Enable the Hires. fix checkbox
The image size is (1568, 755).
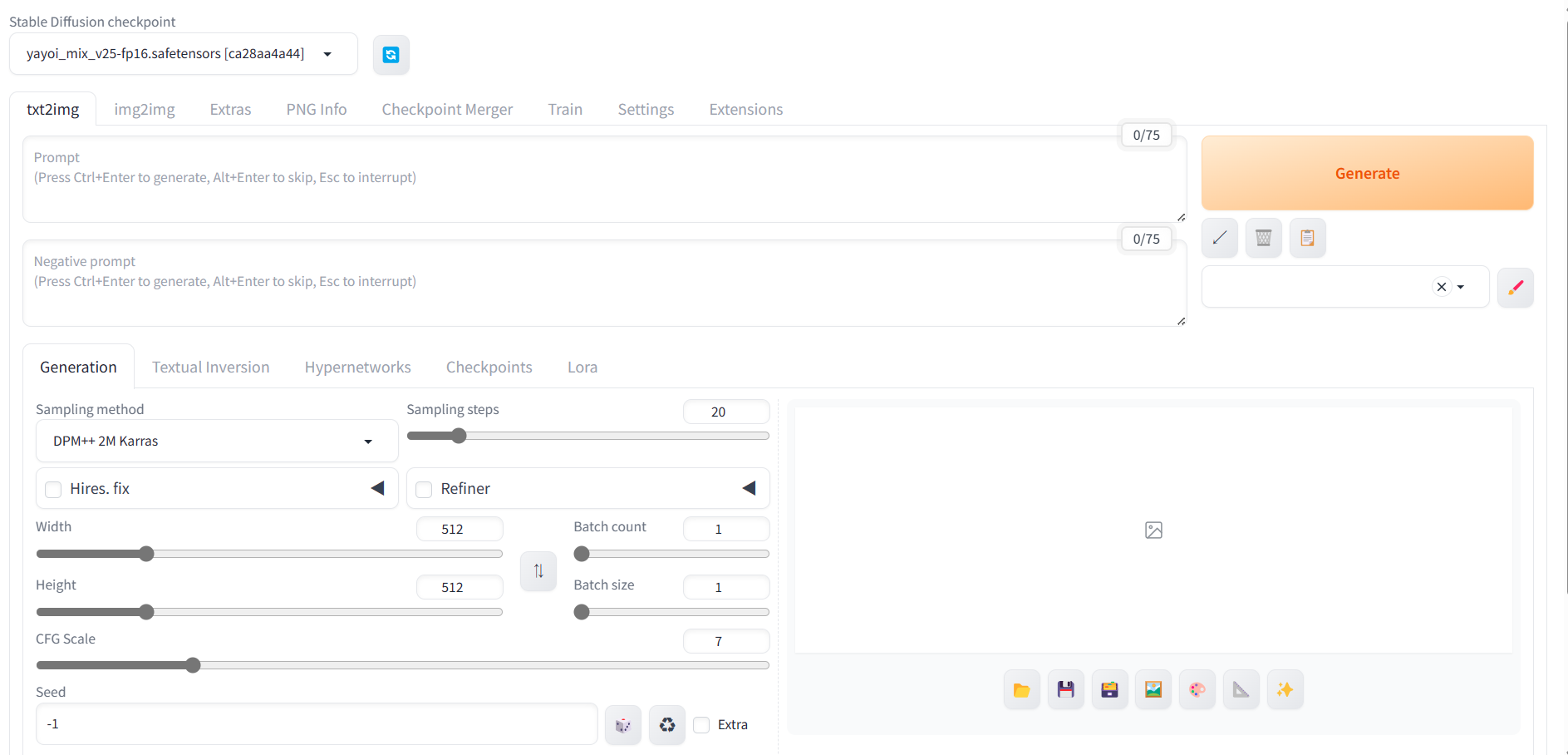click(x=52, y=489)
